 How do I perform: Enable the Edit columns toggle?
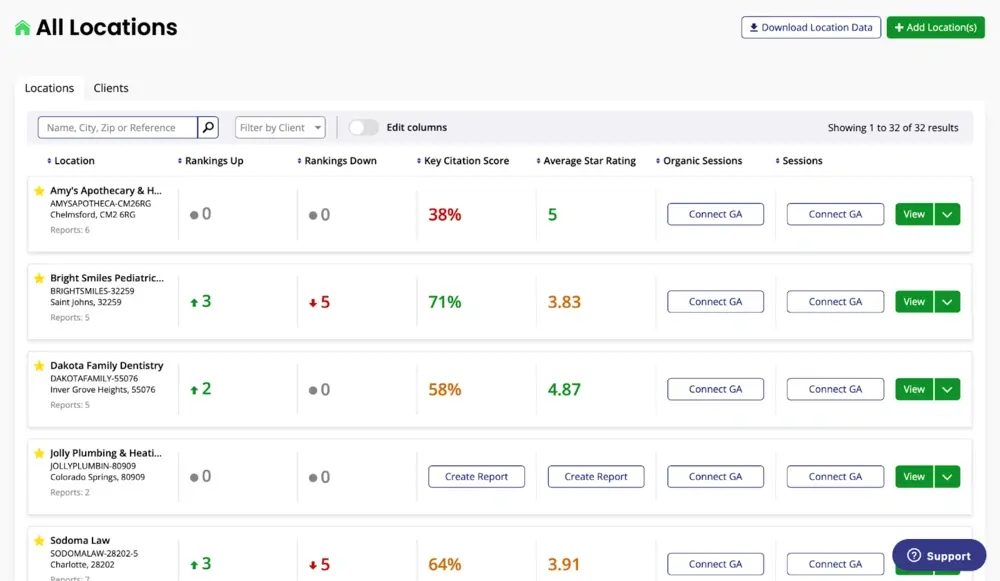click(x=365, y=127)
